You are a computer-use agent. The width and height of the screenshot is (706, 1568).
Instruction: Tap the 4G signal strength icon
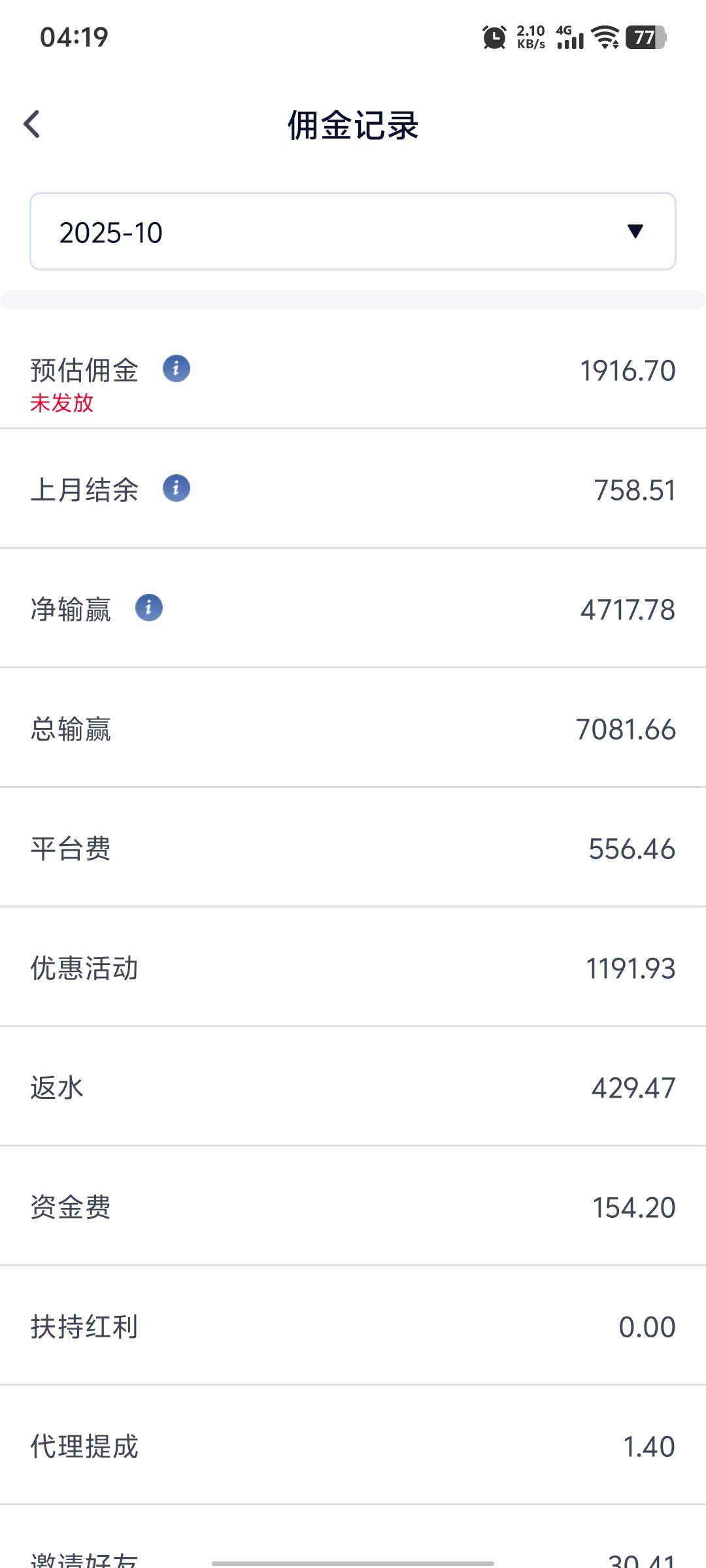[569, 37]
